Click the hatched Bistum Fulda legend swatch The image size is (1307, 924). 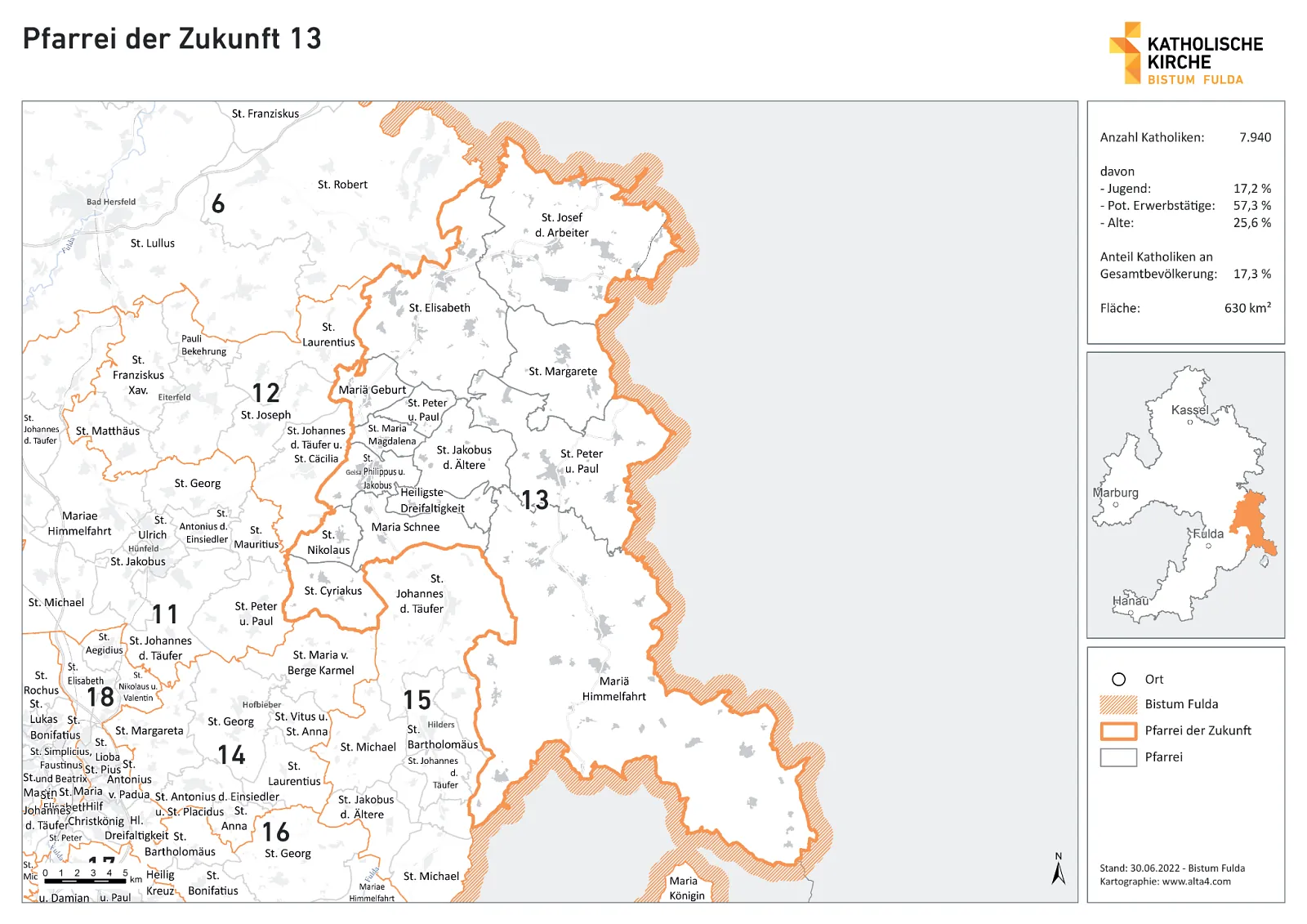pos(1118,704)
